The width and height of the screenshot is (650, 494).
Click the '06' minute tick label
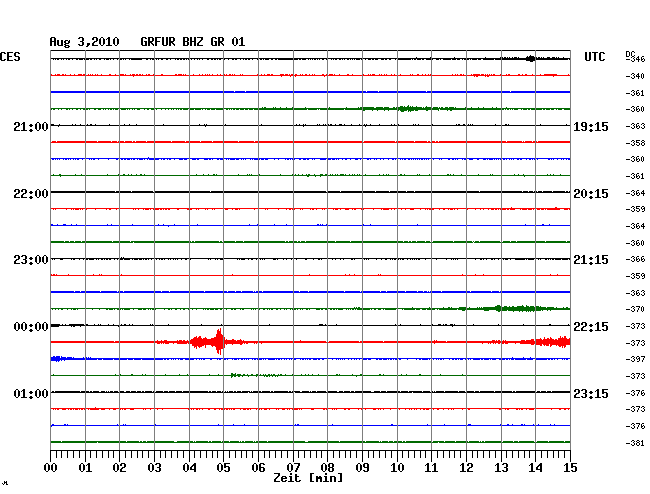(x=258, y=468)
